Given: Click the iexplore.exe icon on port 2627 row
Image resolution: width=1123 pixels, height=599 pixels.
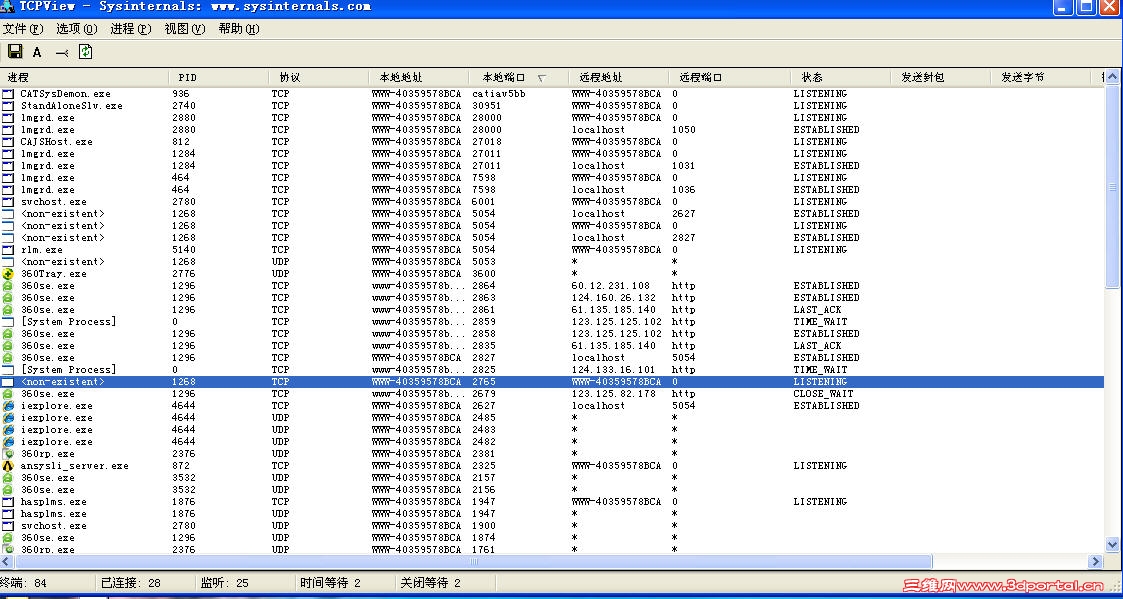Looking at the screenshot, I should [x=8, y=406].
